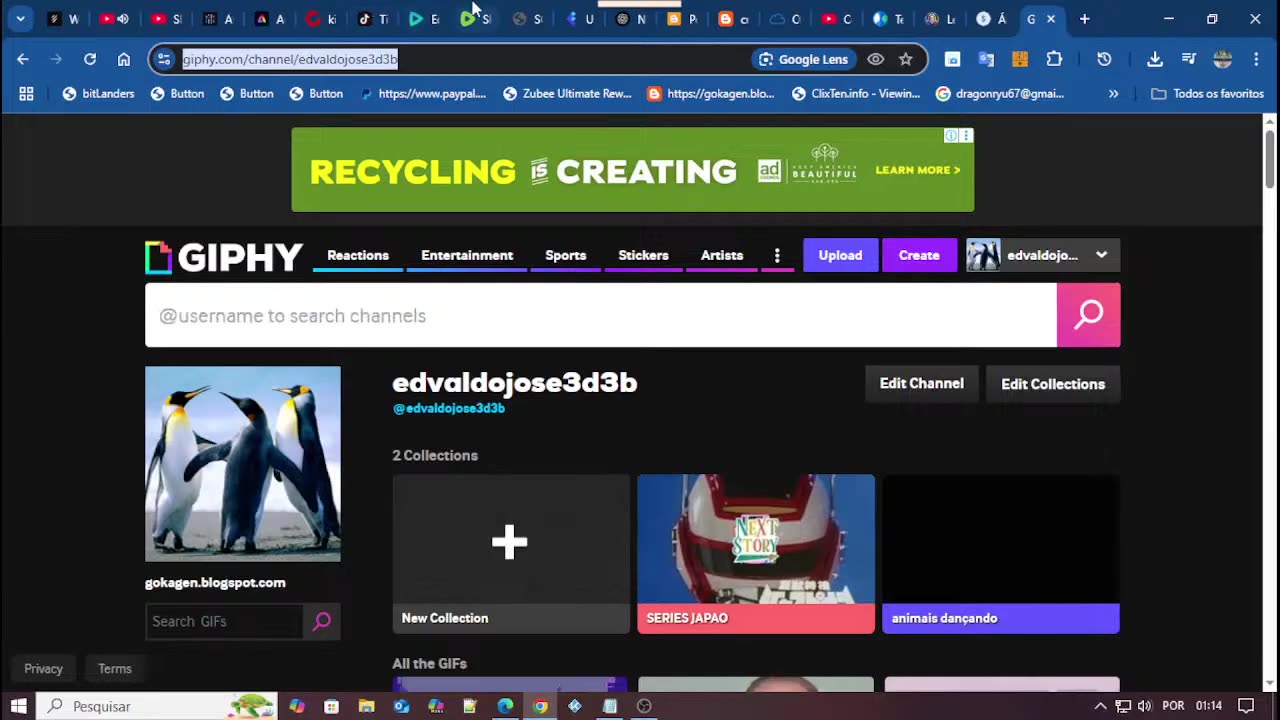The image size is (1280, 720).
Task: Click the 2 Collections heading
Action: [x=435, y=455]
